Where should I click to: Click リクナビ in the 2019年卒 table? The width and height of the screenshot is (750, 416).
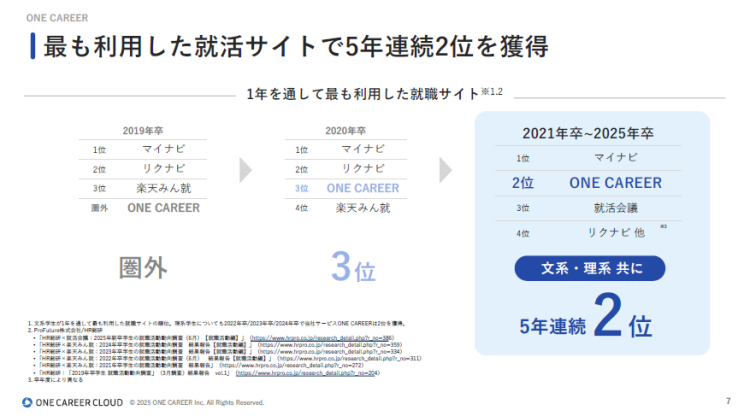point(164,169)
